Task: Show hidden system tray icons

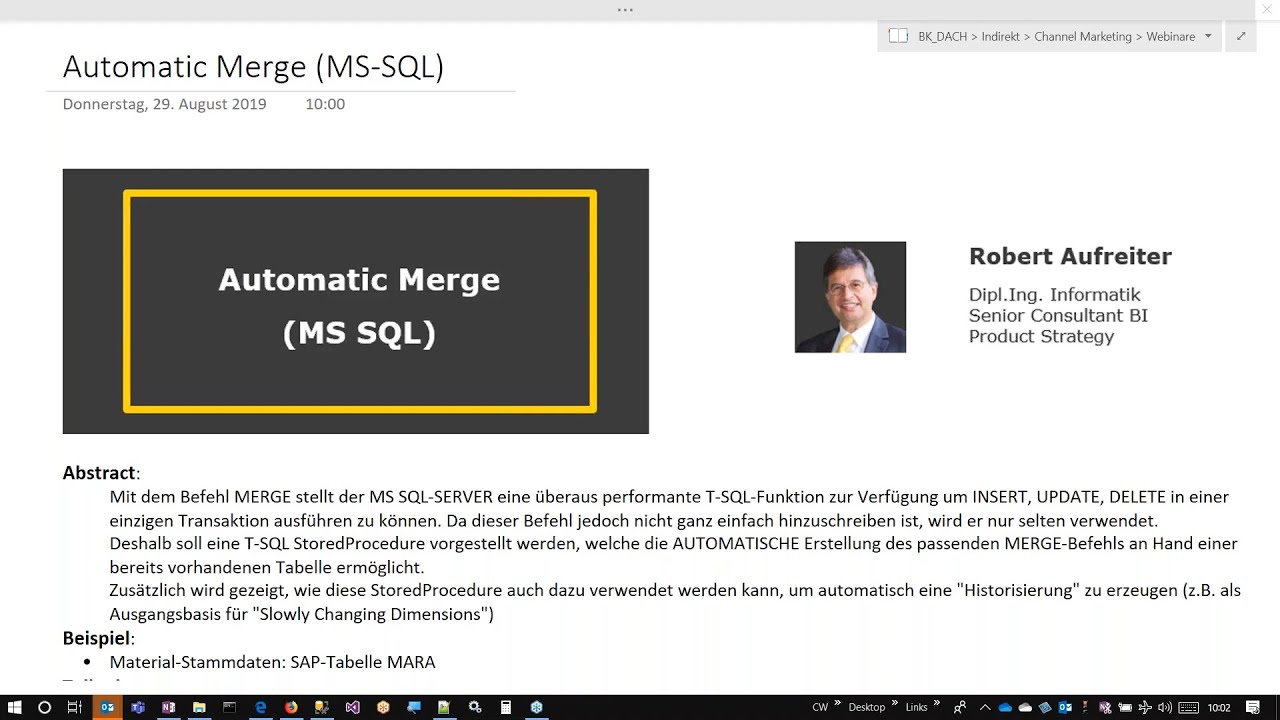Action: pyautogui.click(x=985, y=707)
